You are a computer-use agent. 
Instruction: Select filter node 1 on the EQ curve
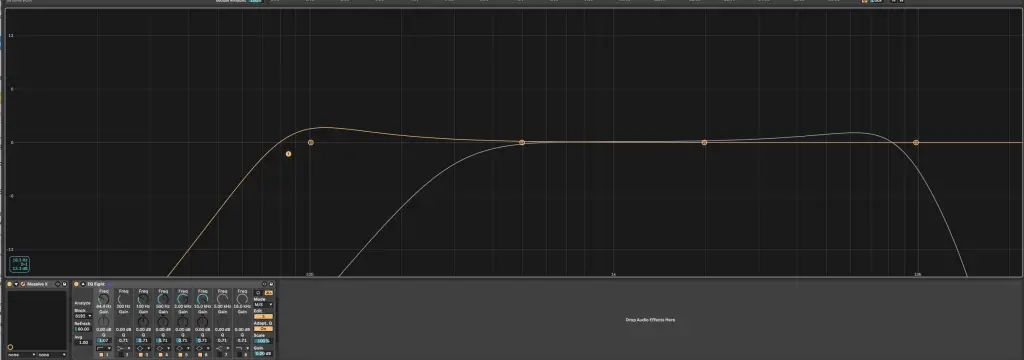[x=289, y=154]
